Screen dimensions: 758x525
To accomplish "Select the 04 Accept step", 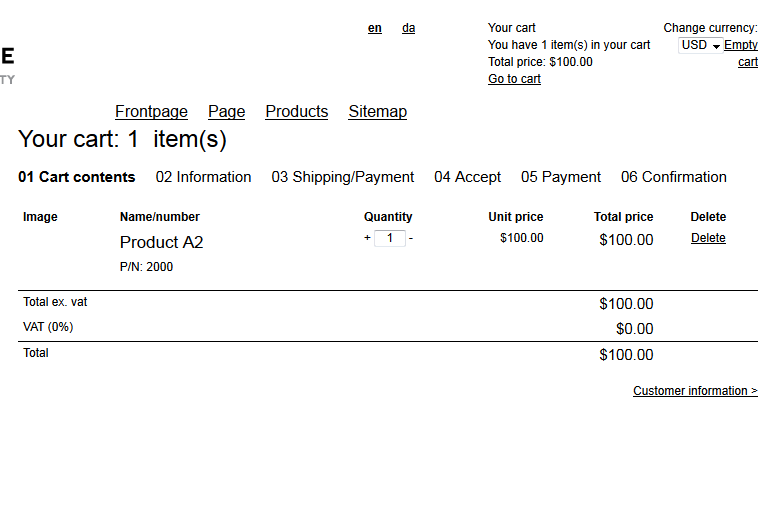I will 467,177.
